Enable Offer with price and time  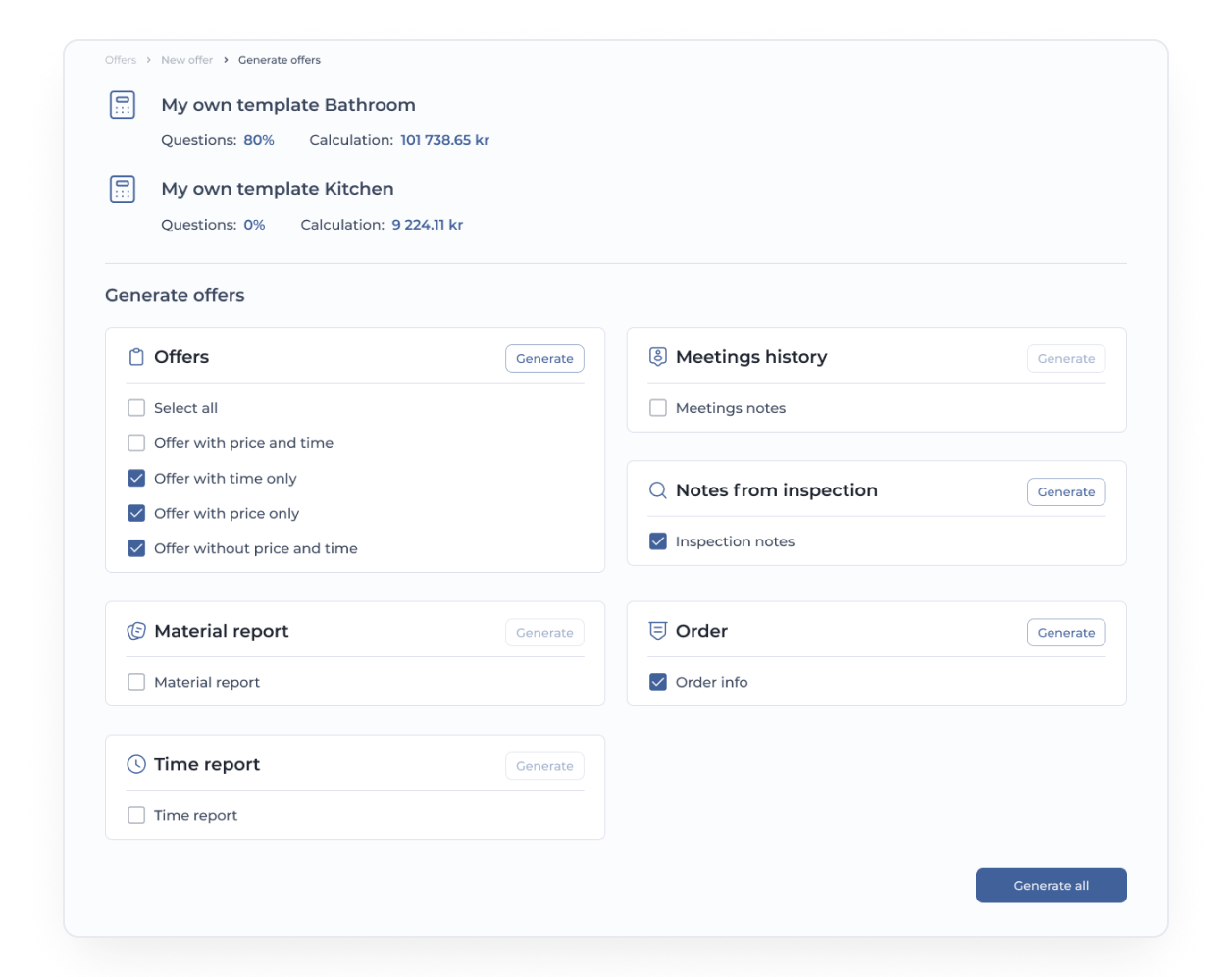(136, 443)
